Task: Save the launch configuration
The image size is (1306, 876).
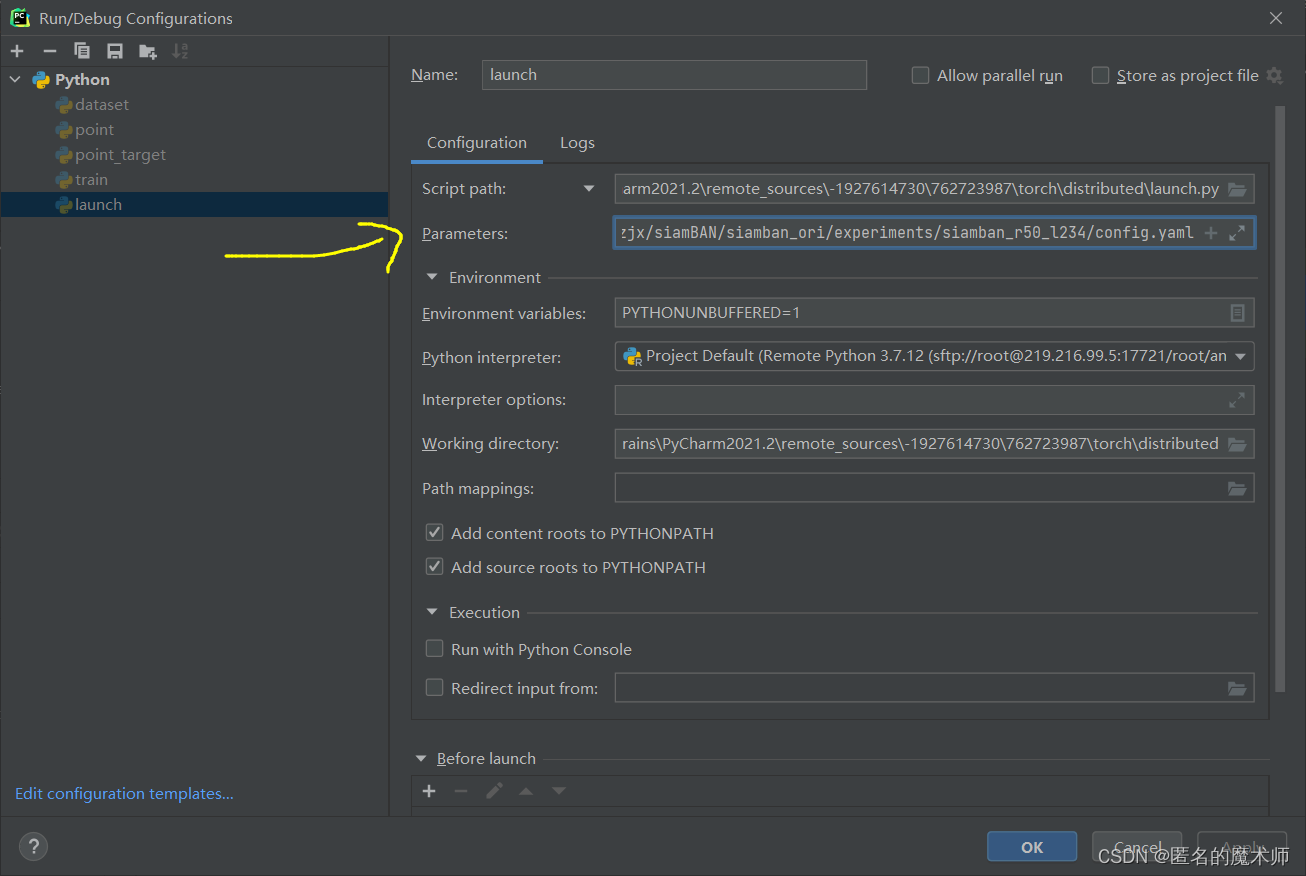Action: click(x=113, y=50)
